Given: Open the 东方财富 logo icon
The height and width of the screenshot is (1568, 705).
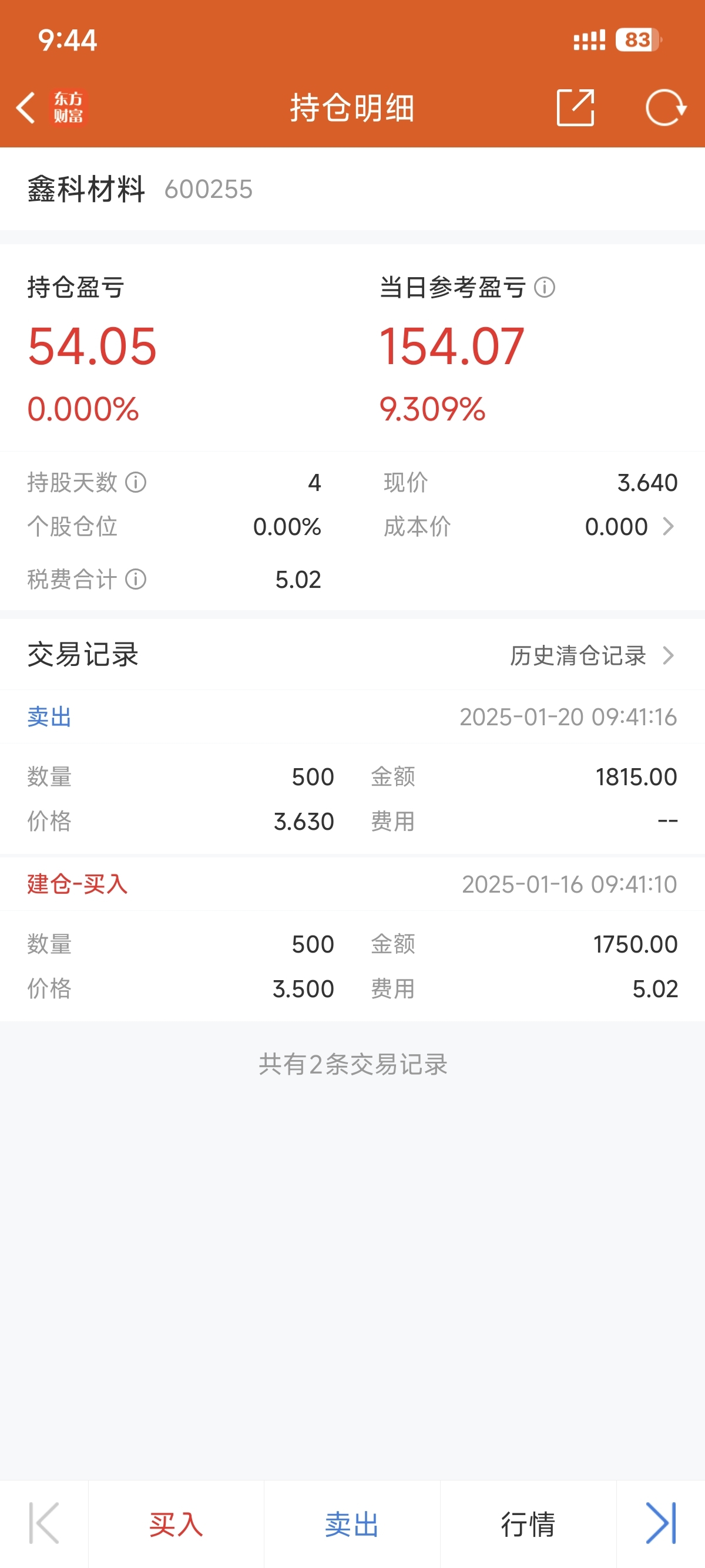Looking at the screenshot, I should point(68,107).
